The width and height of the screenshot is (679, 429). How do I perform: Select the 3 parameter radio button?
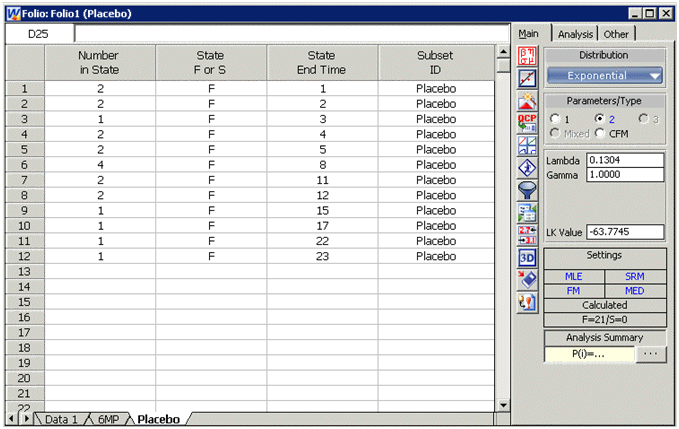(x=643, y=119)
